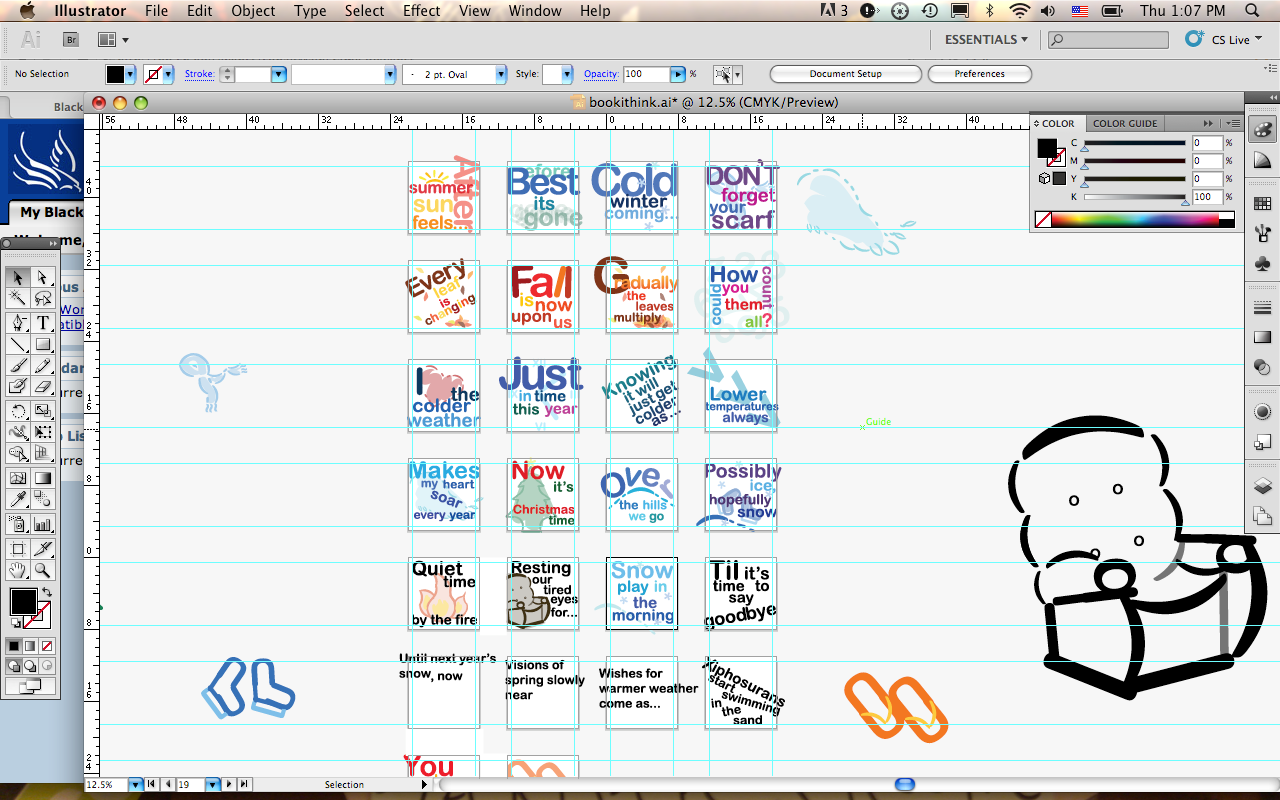1280x800 pixels.
Task: Reset to default fill and stroke
Action: pos(15,624)
